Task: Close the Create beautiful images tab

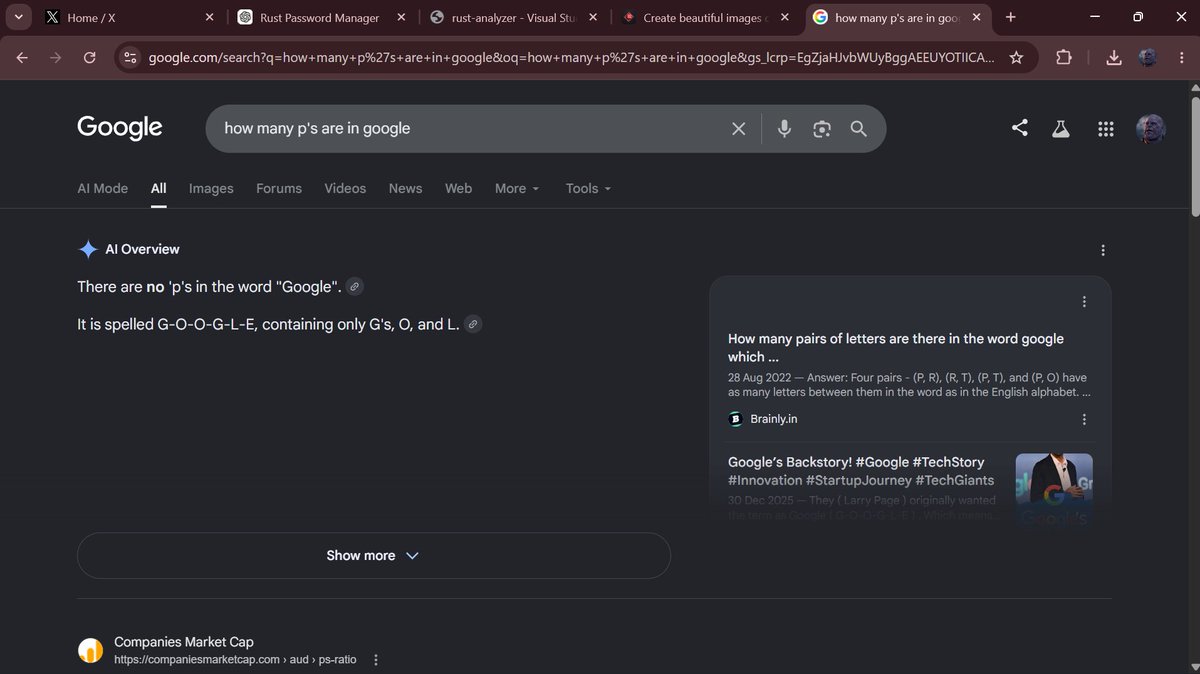Action: point(785,17)
